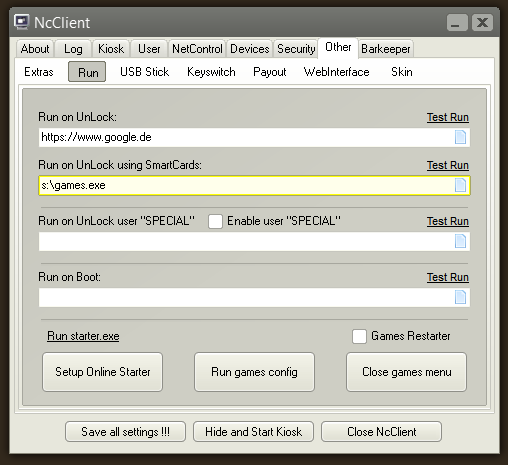The height and width of the screenshot is (465, 508).
Task: Click Save all settings !!! button
Action: (x=125, y=432)
